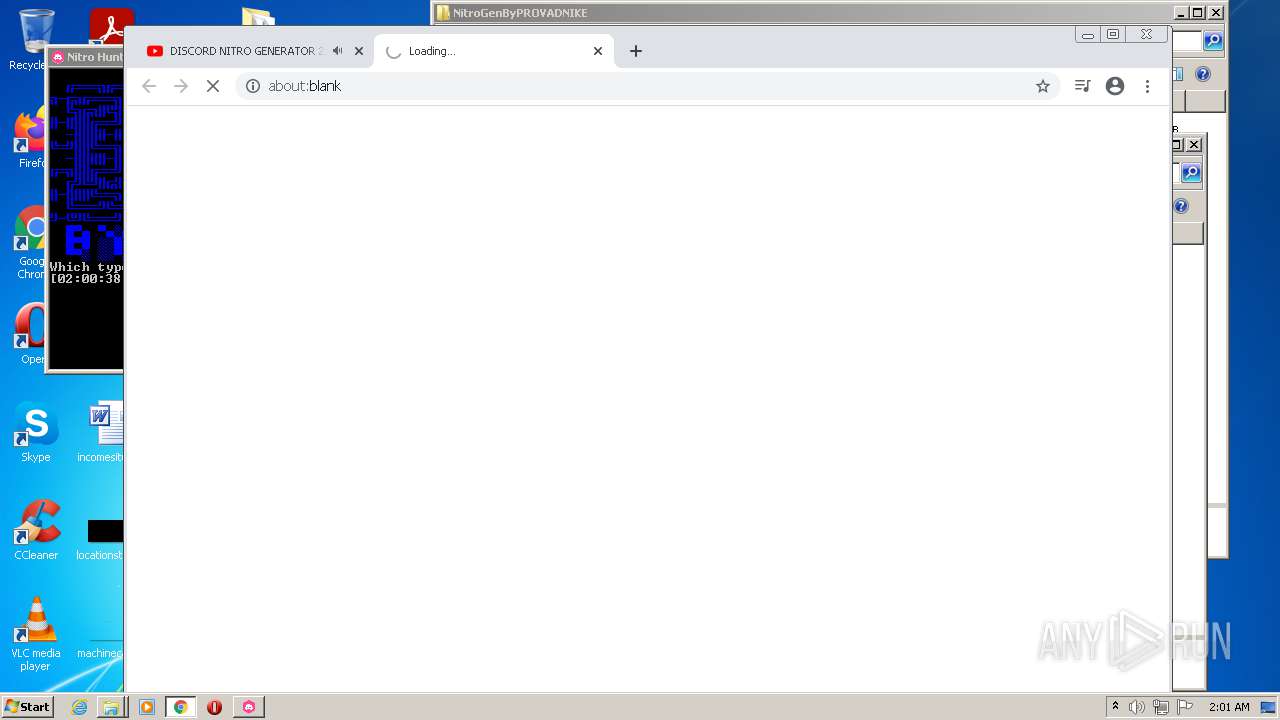Show desktop button at taskbar end
This screenshot has width=1280, height=720.
(1270, 707)
